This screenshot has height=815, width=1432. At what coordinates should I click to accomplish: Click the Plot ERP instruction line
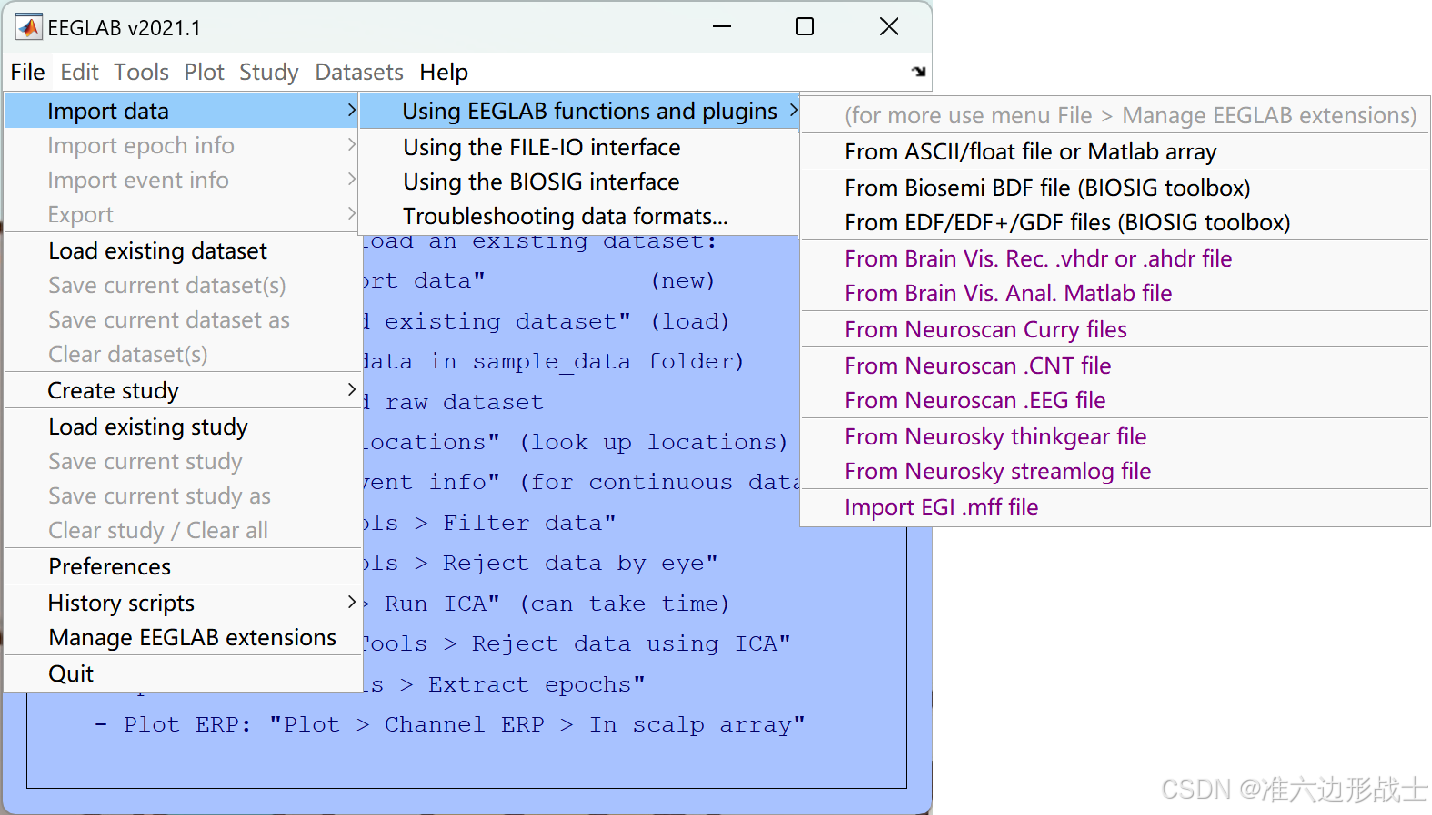pyautogui.click(x=450, y=725)
